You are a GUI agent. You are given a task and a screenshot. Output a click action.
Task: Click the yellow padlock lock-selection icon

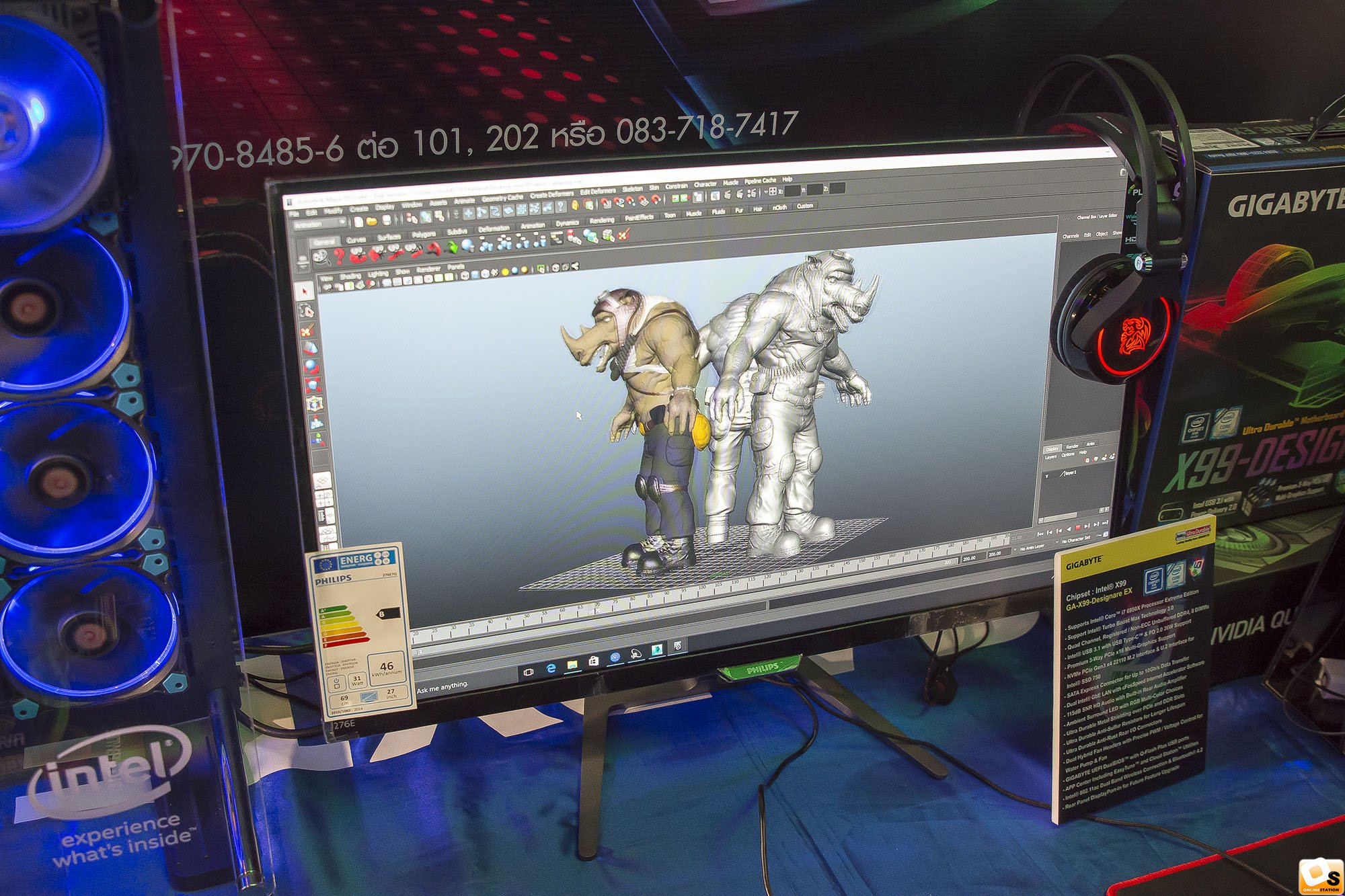[x=574, y=205]
